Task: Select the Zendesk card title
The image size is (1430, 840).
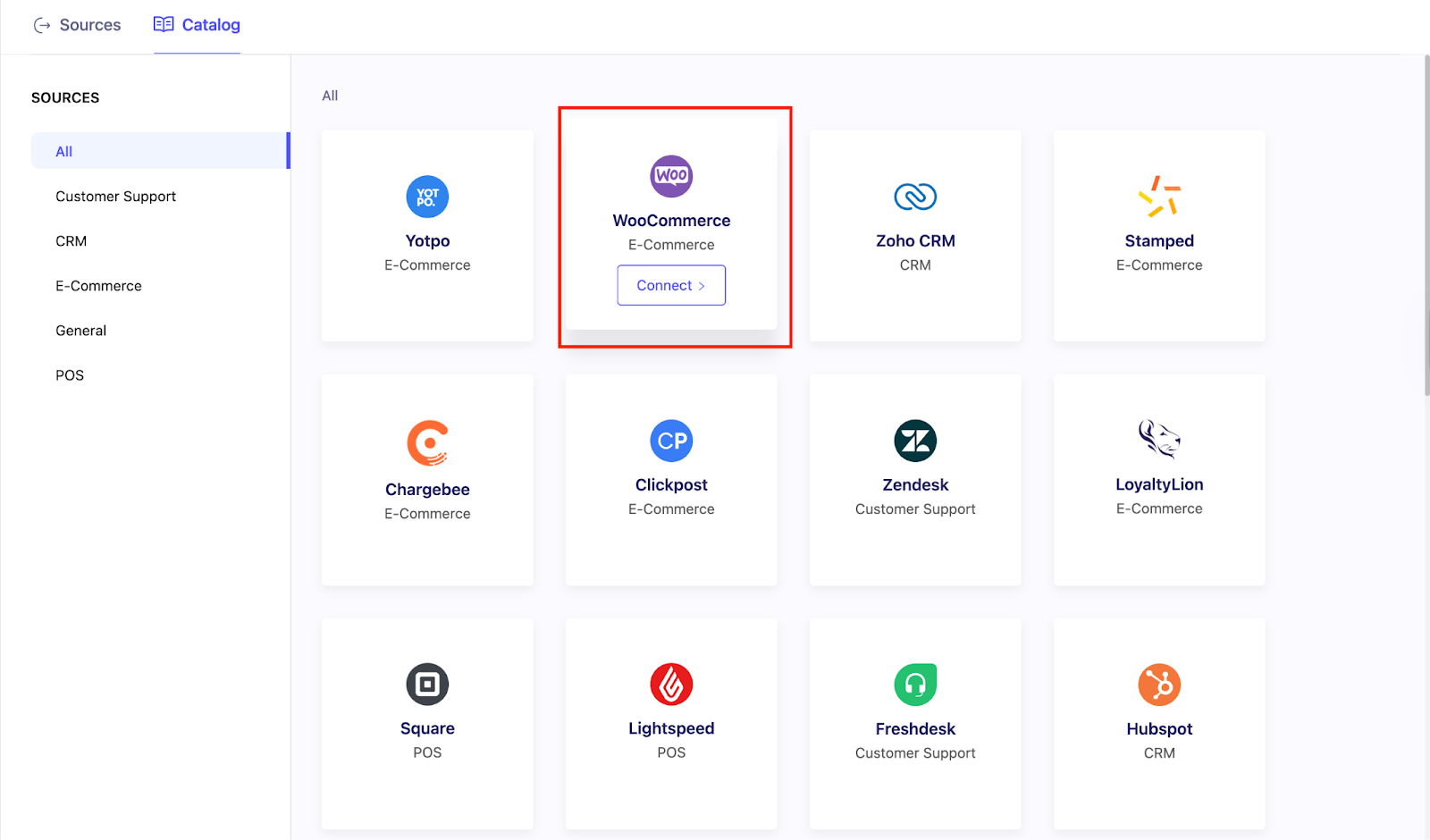Action: (x=915, y=485)
